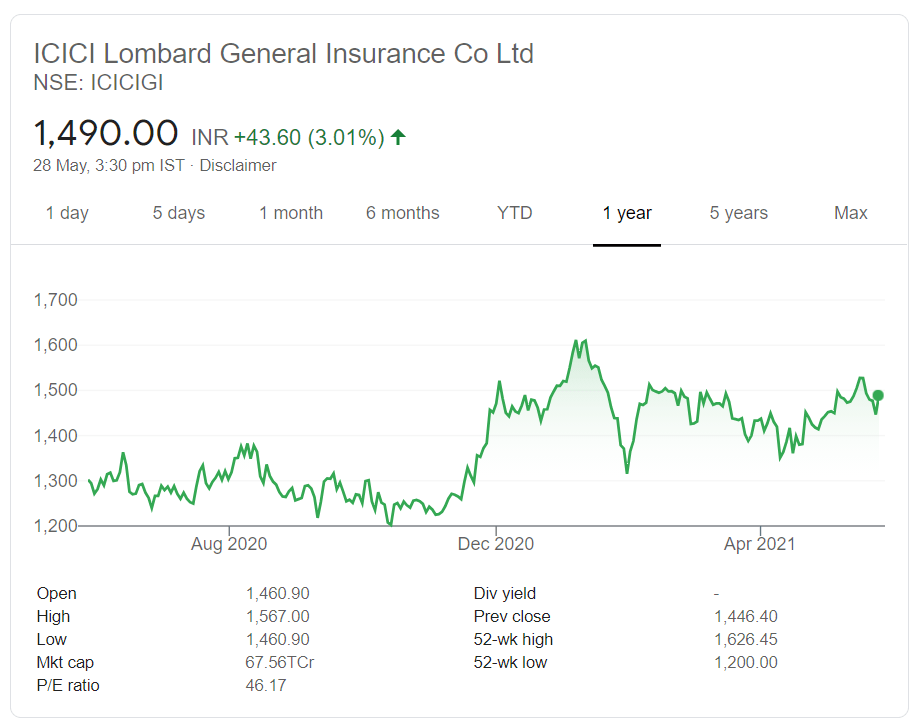The width and height of the screenshot is (919, 728).
Task: Click the 1,300 y-axis label
Action: (56, 481)
